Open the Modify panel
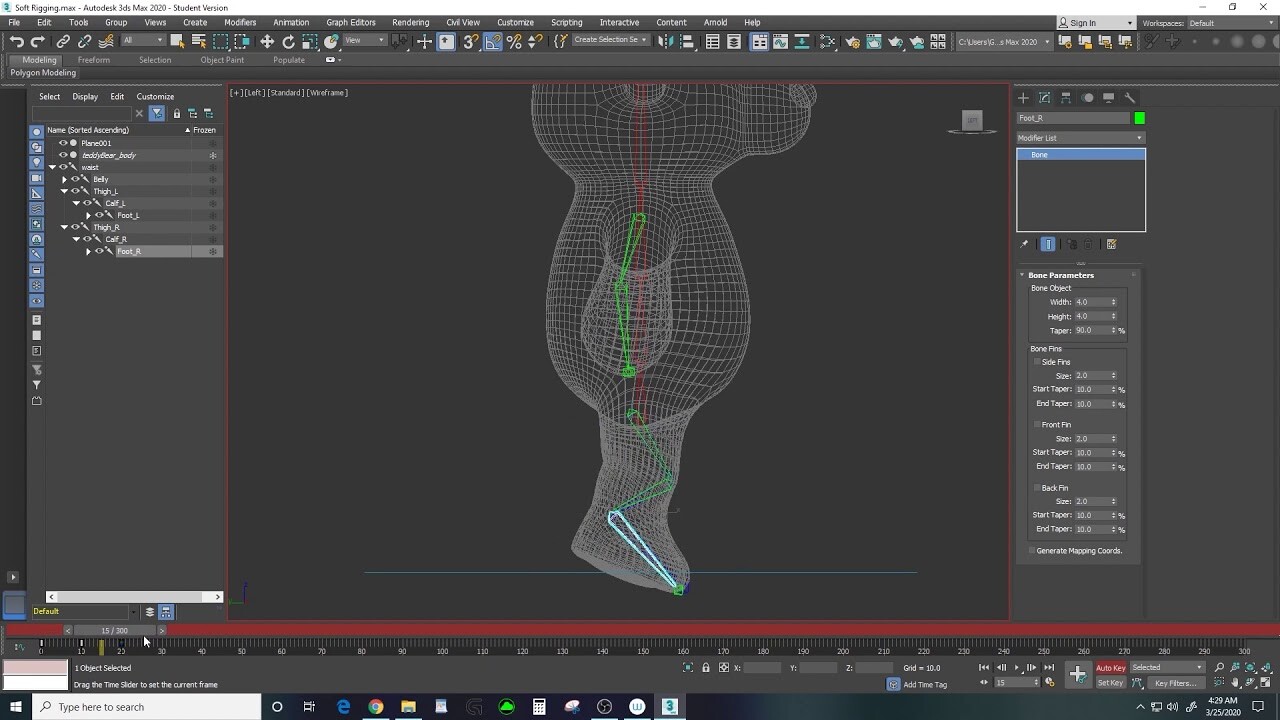1280x720 pixels. [1043, 97]
